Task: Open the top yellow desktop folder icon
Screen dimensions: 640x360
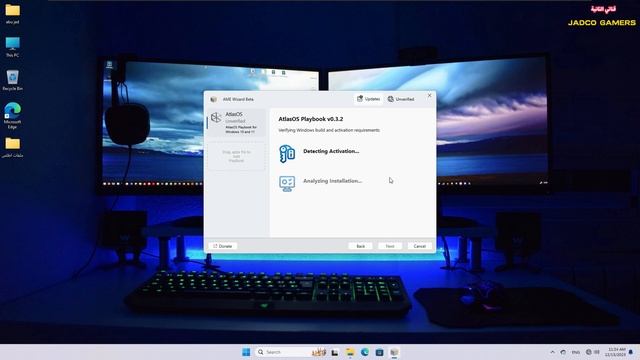Action: click(13, 13)
